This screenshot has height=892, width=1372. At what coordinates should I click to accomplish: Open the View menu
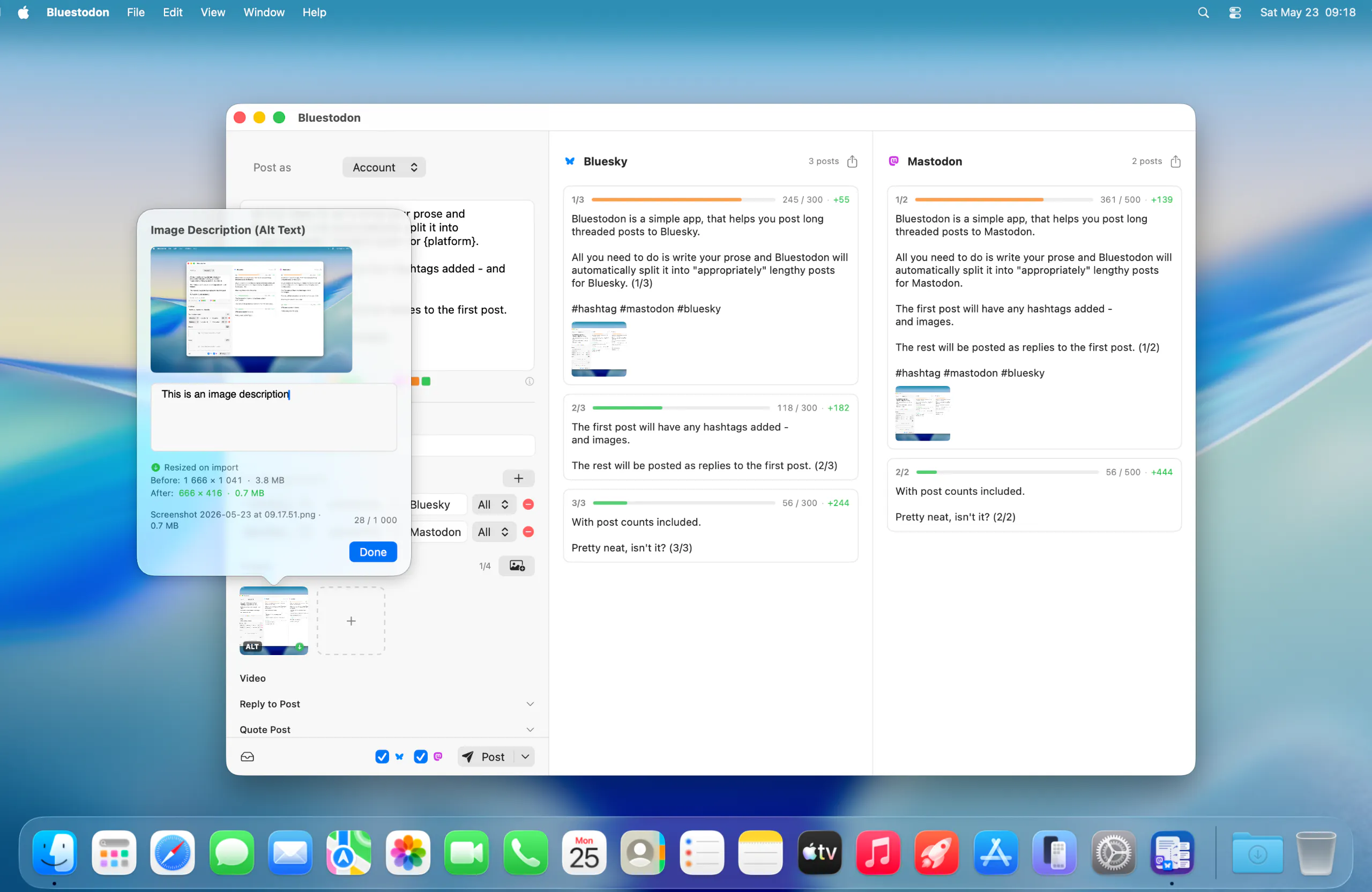pos(213,12)
